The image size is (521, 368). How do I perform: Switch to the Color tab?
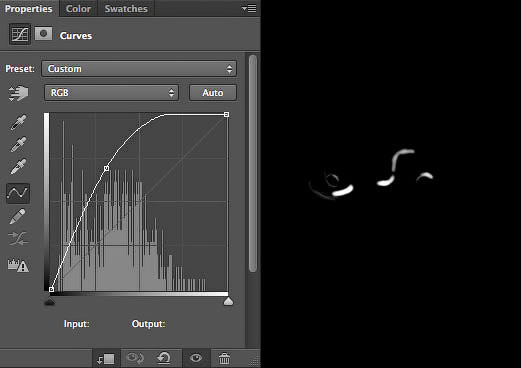78,8
